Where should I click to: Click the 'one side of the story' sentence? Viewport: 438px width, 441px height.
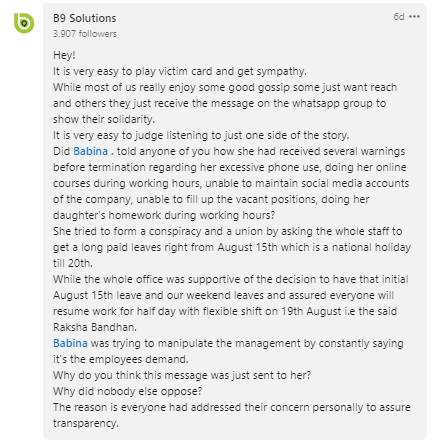click(201, 135)
